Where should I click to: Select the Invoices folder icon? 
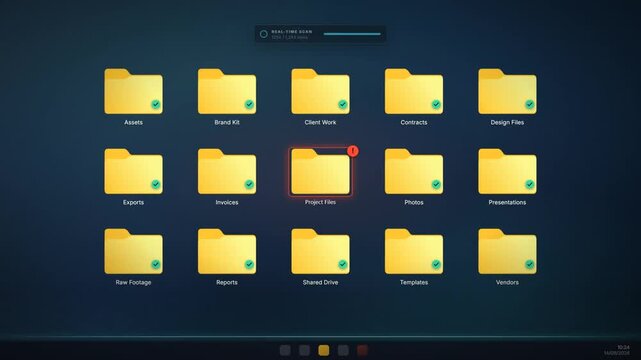click(227, 171)
